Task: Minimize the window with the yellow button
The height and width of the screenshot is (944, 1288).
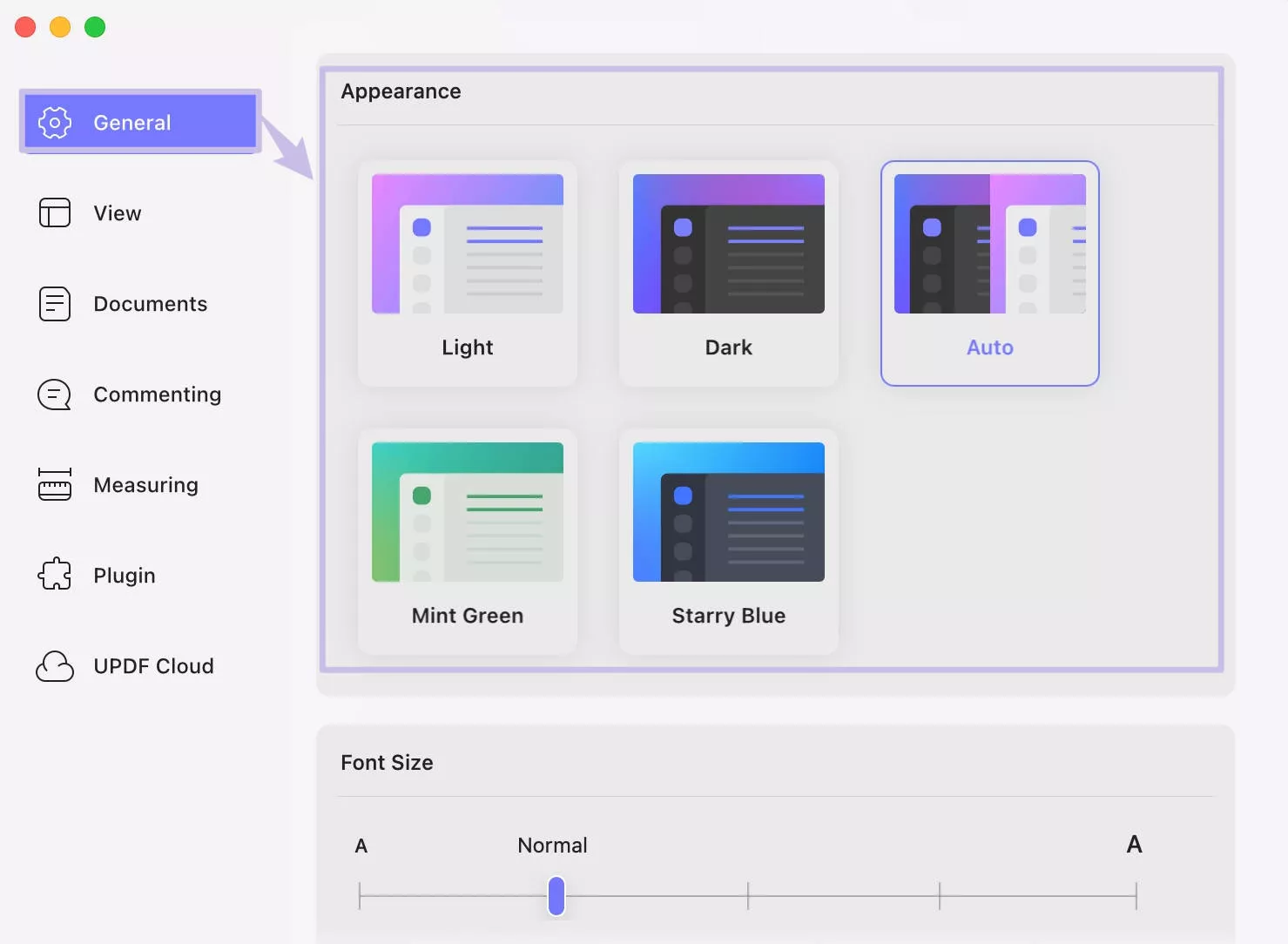Action: pos(60,27)
